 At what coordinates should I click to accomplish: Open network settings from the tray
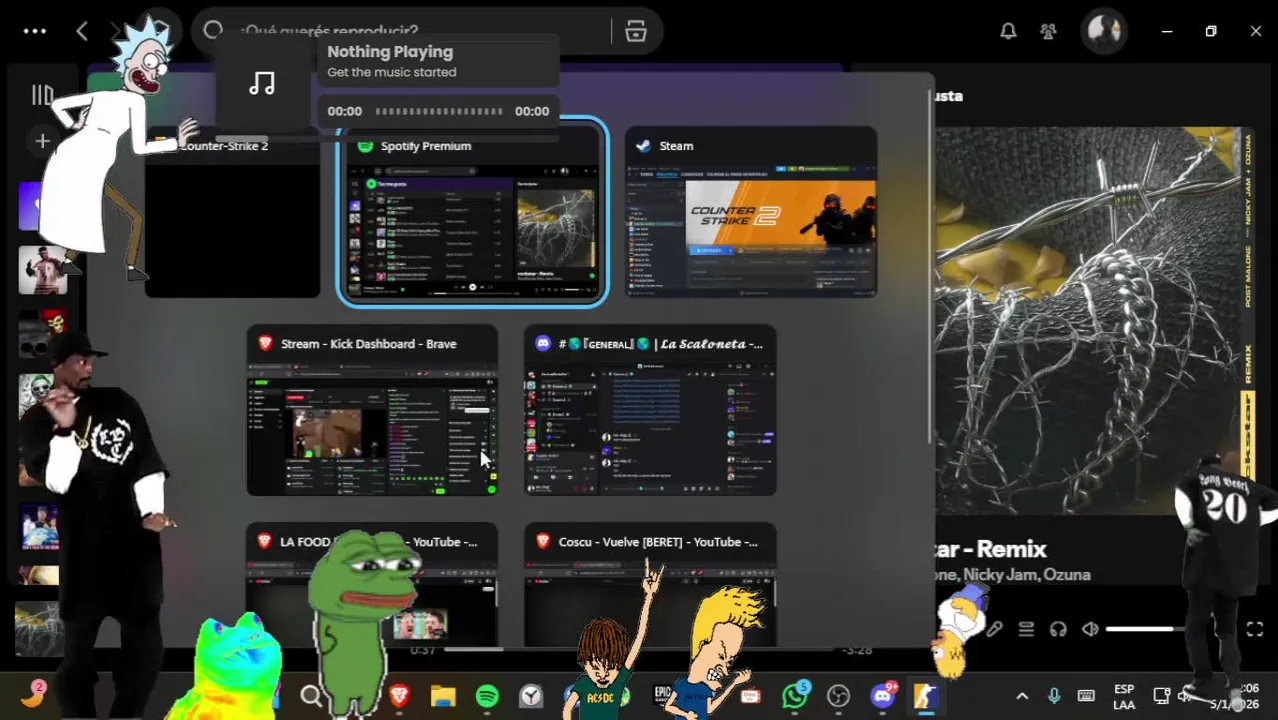click(x=1161, y=696)
